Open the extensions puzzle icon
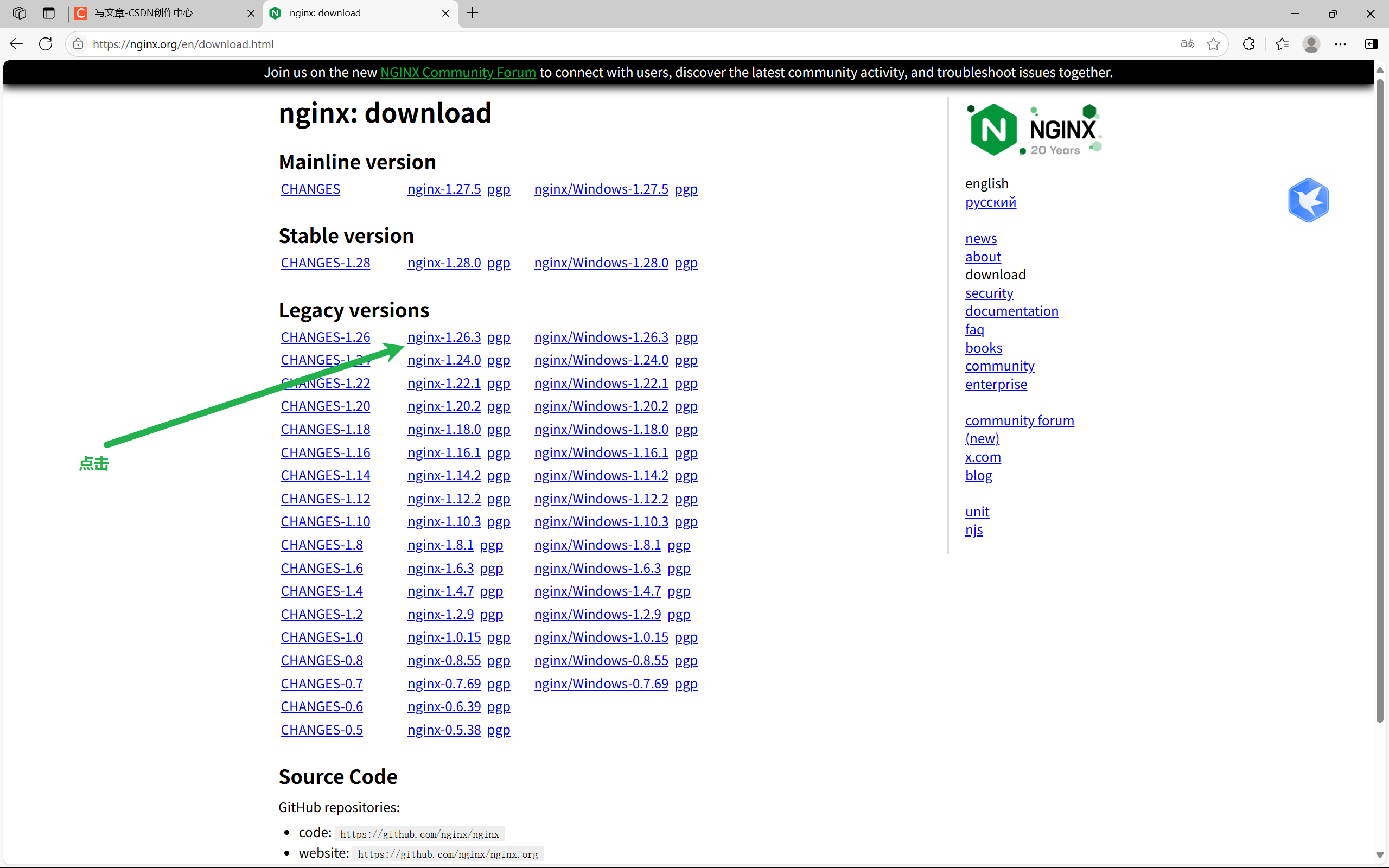 pos(1248,43)
